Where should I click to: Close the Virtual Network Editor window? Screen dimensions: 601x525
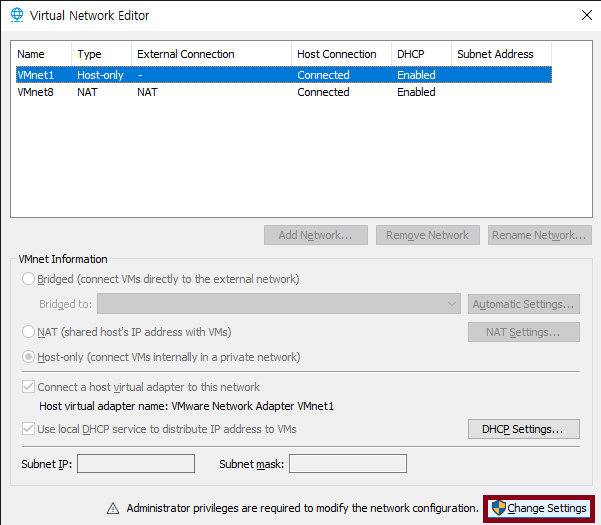point(587,15)
